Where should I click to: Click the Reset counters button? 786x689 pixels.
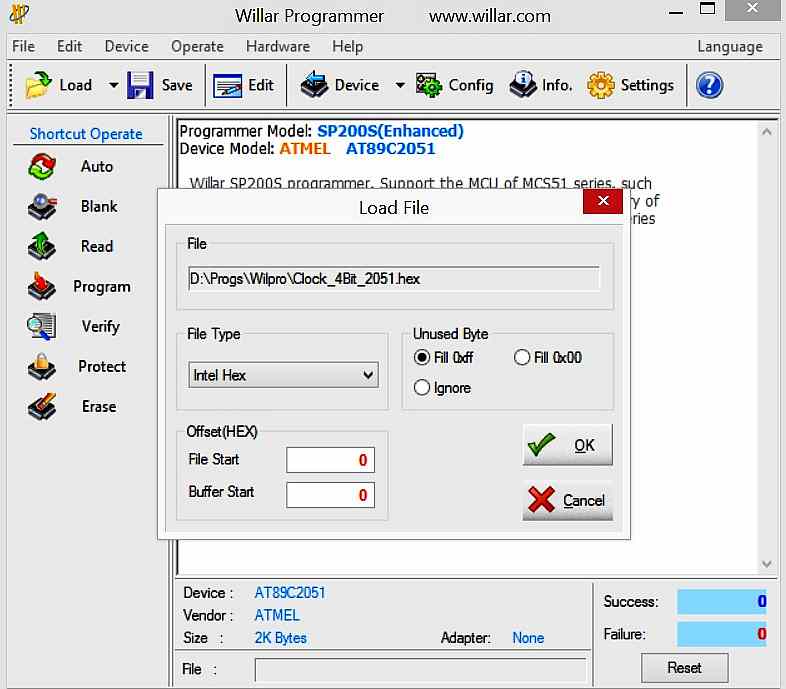[684, 668]
